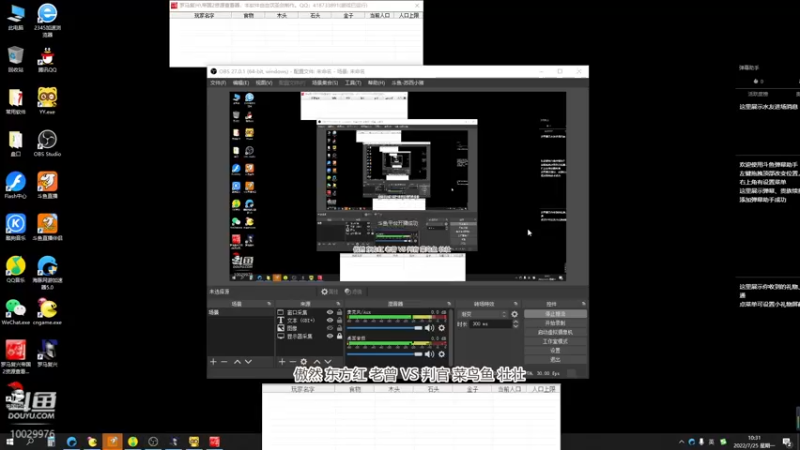Click transition duration field 300 ms

coord(490,324)
